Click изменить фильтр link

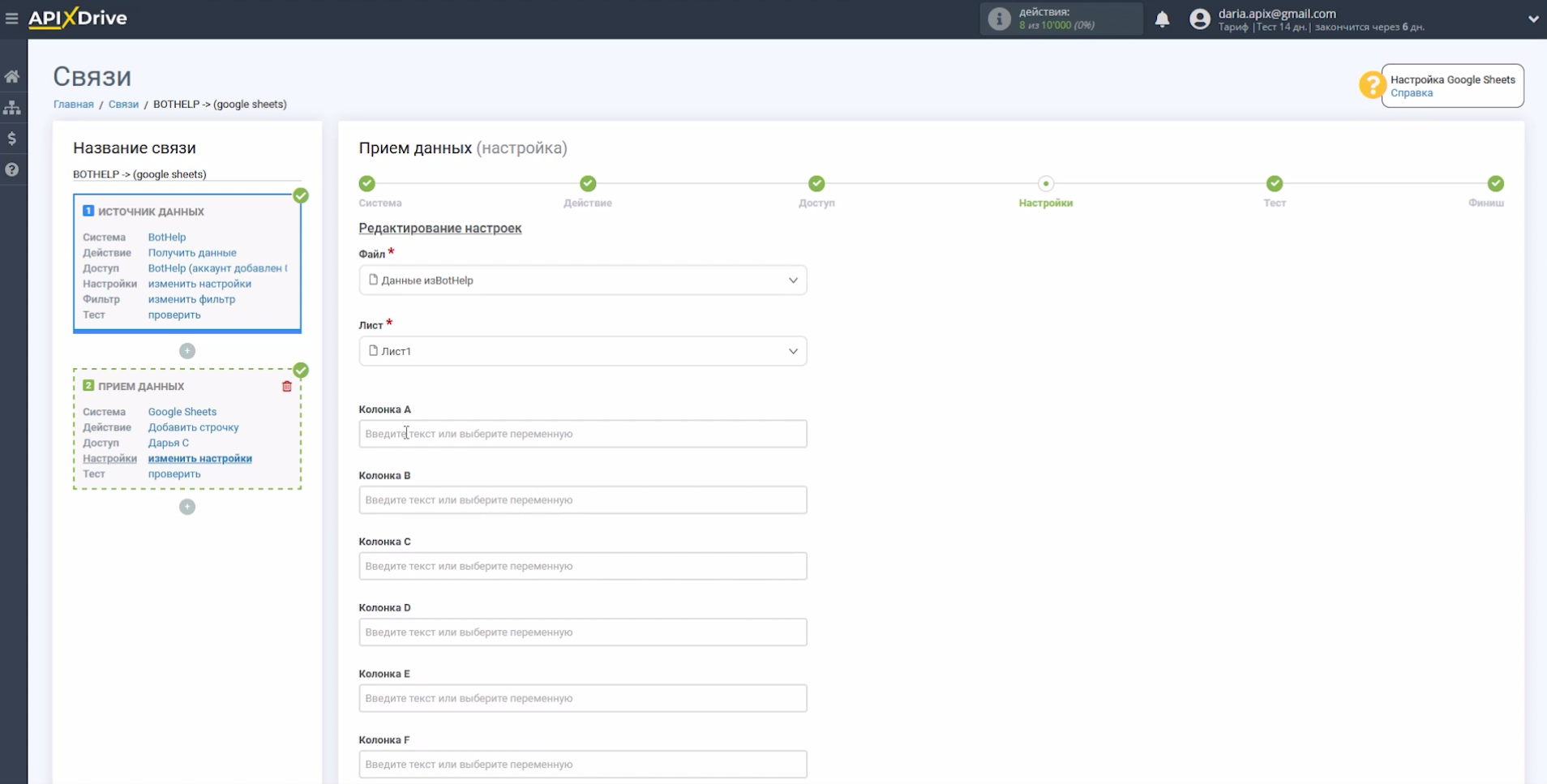click(191, 299)
